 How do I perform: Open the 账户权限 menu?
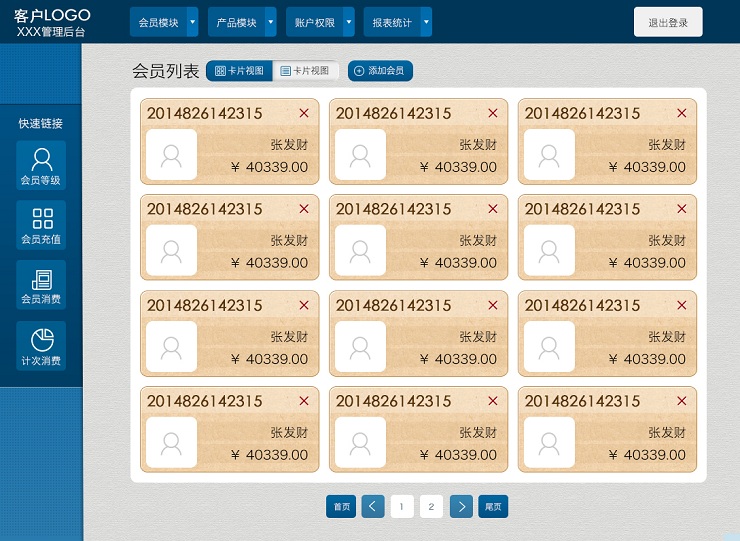point(313,22)
